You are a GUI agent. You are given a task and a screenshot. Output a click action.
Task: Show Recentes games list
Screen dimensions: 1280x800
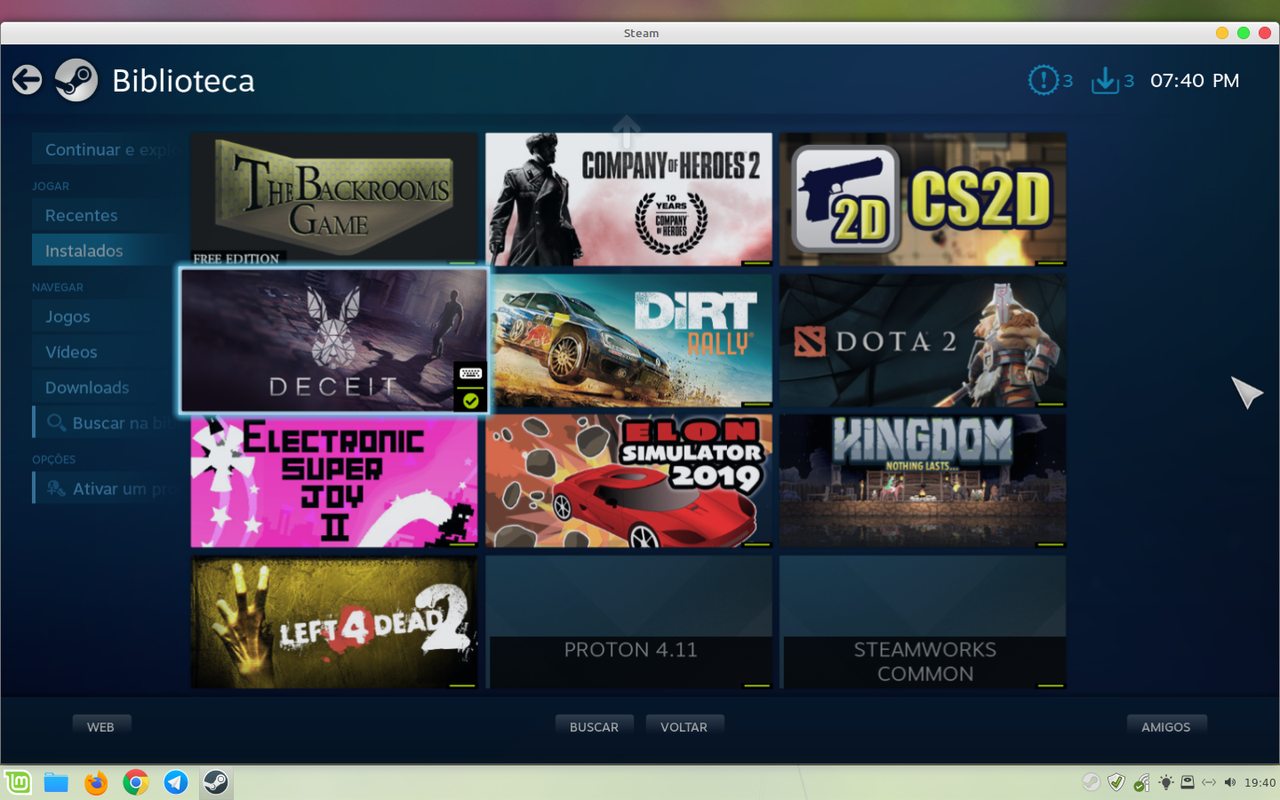pos(108,215)
